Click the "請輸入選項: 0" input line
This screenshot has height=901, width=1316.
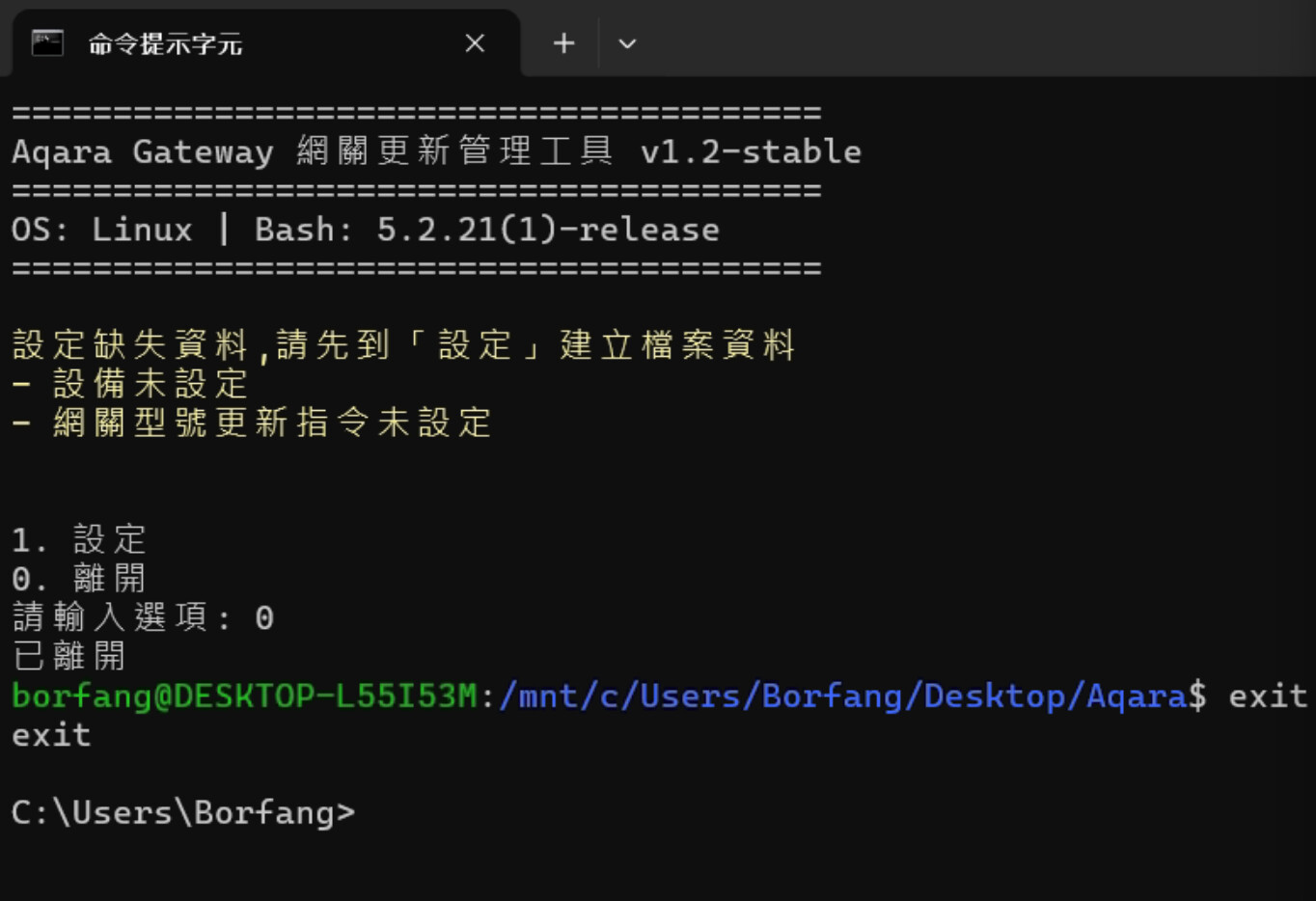(143, 617)
